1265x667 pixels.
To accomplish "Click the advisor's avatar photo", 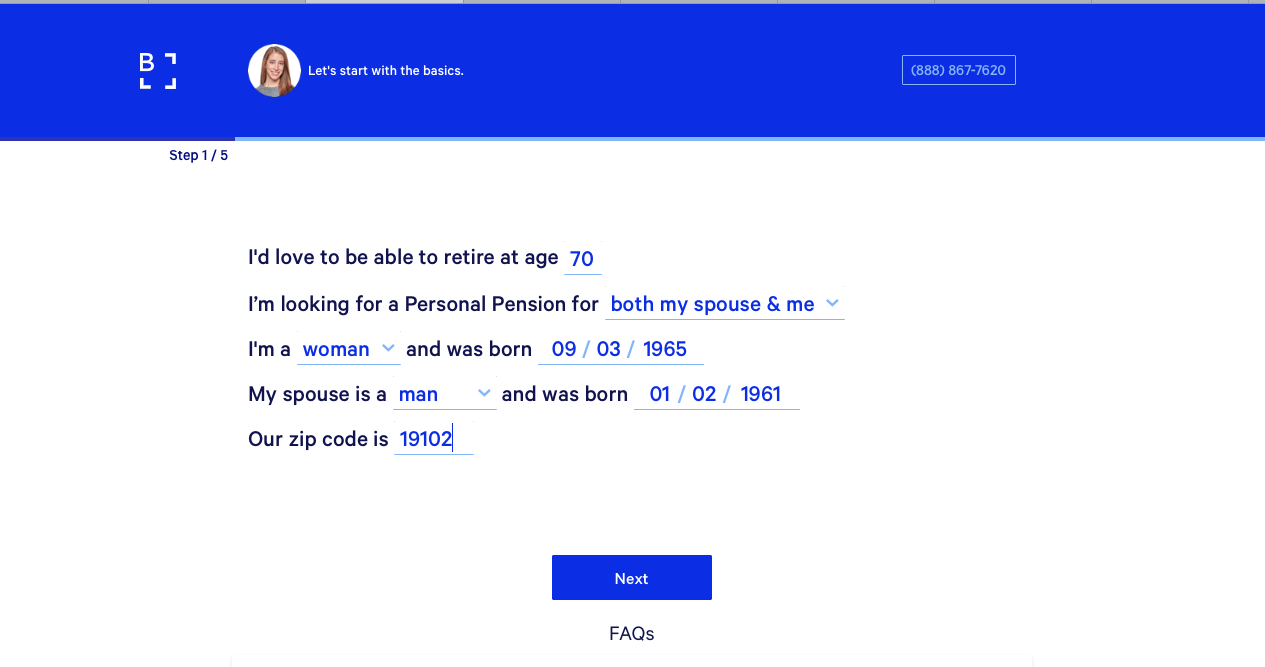I will tap(274, 71).
